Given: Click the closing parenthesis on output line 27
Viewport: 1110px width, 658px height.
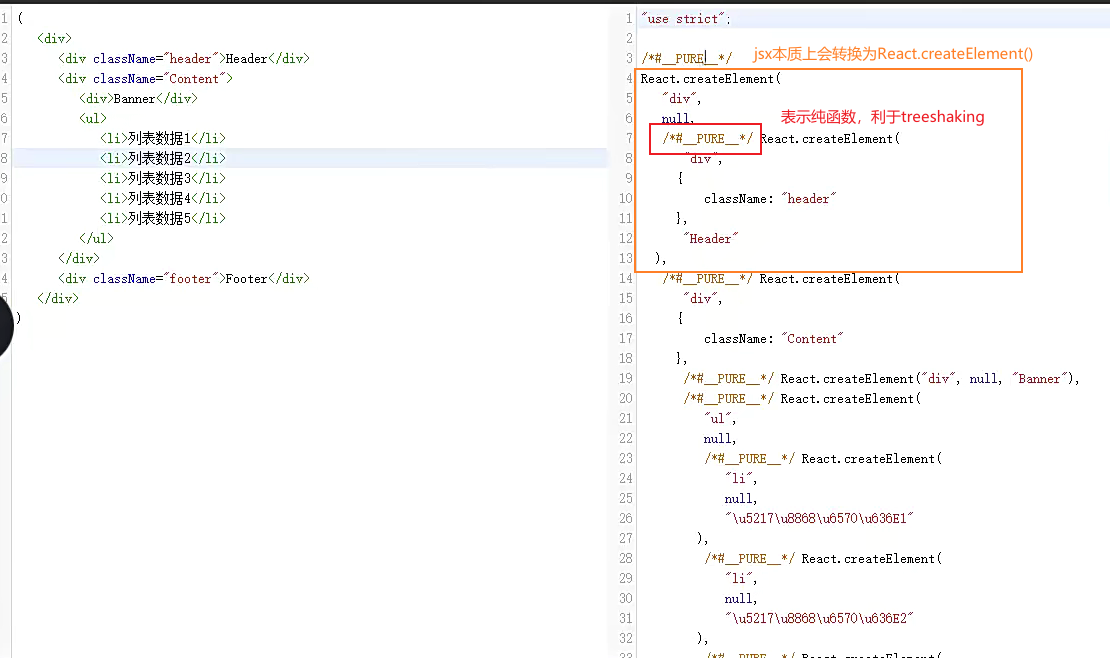Looking at the screenshot, I should [702, 539].
